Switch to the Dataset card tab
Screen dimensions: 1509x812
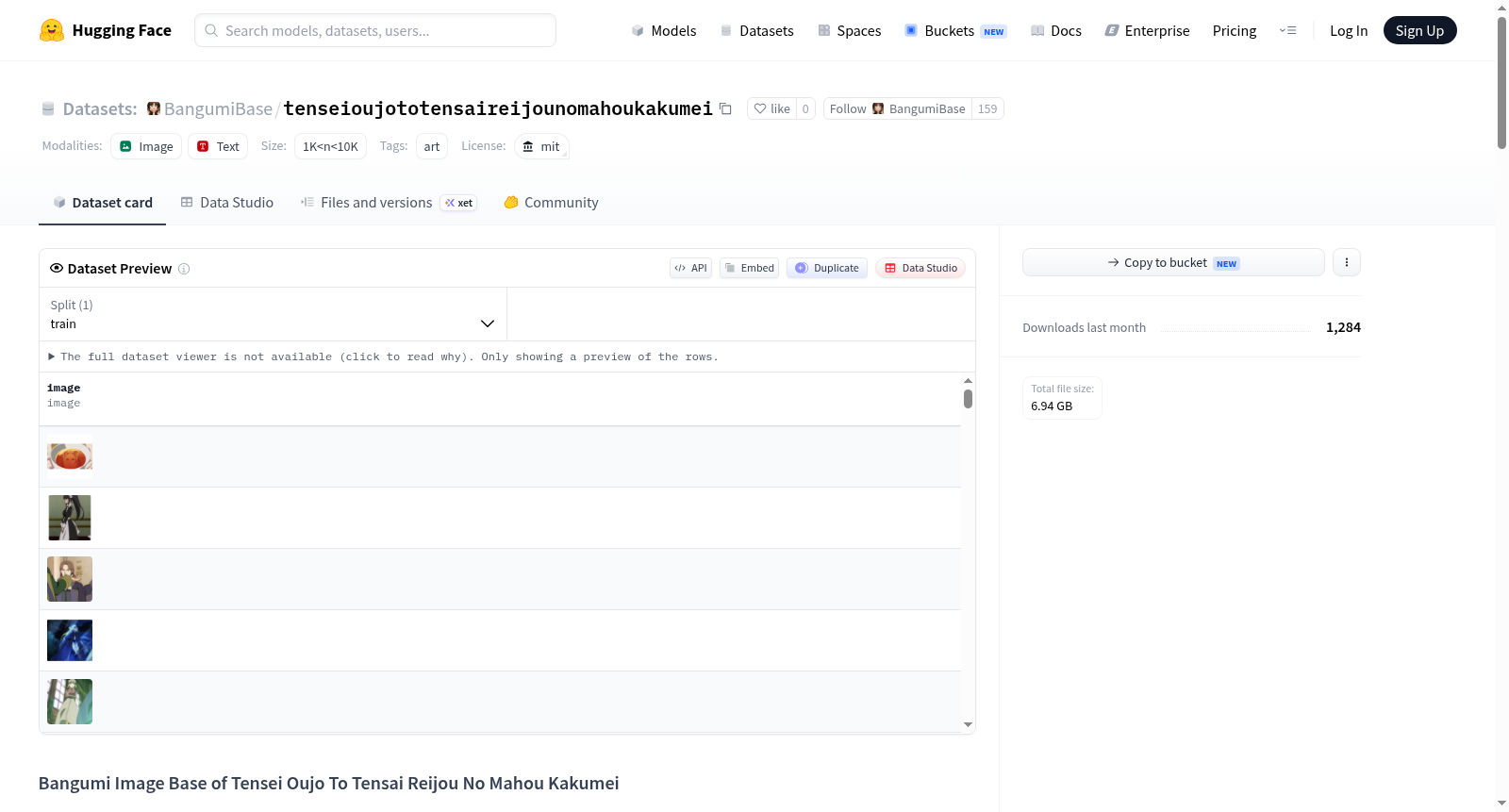tap(102, 202)
